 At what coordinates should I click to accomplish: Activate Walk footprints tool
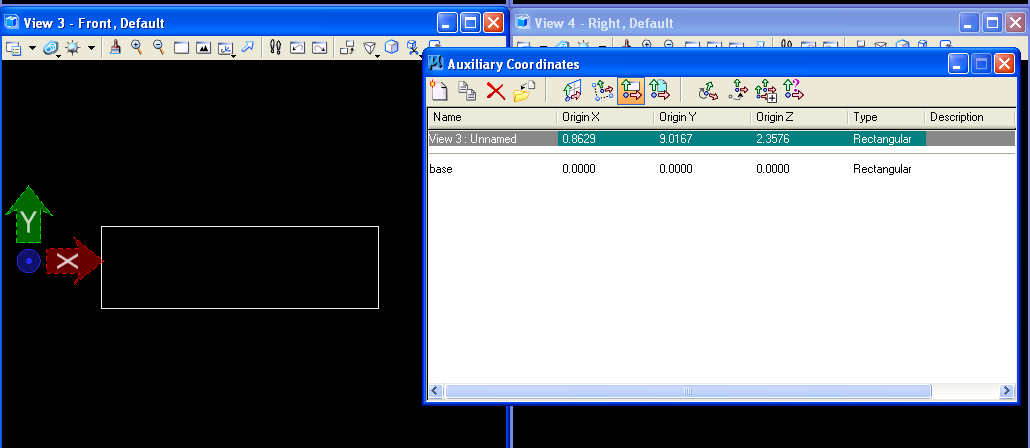tap(276, 47)
